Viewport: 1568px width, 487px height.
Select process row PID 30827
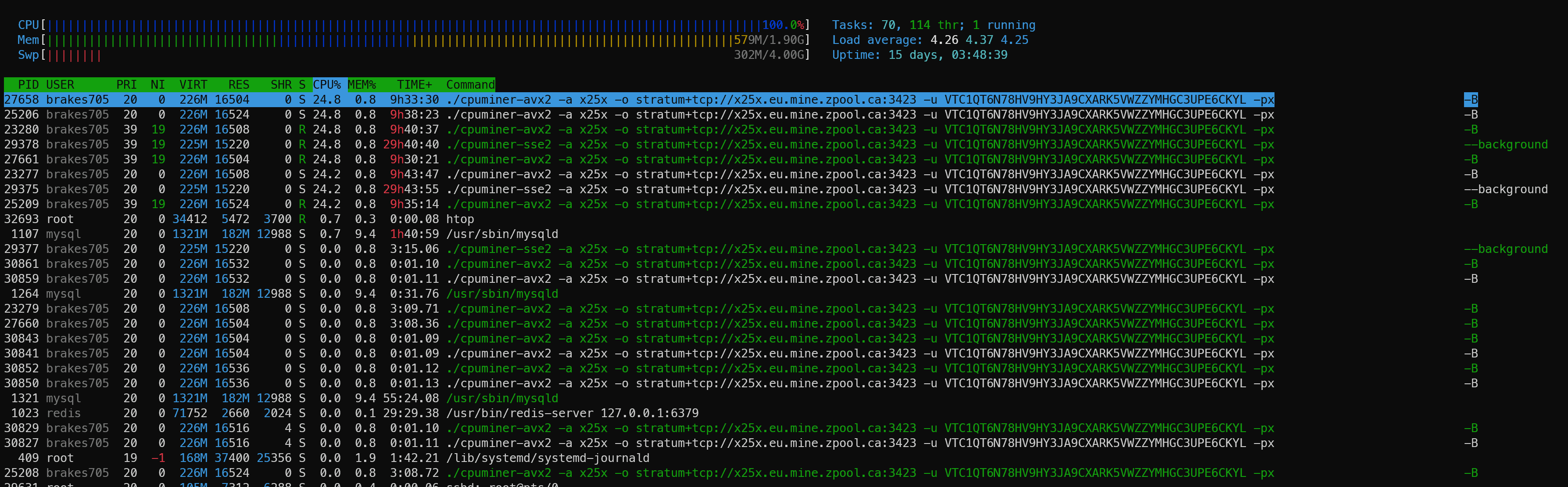point(741,443)
